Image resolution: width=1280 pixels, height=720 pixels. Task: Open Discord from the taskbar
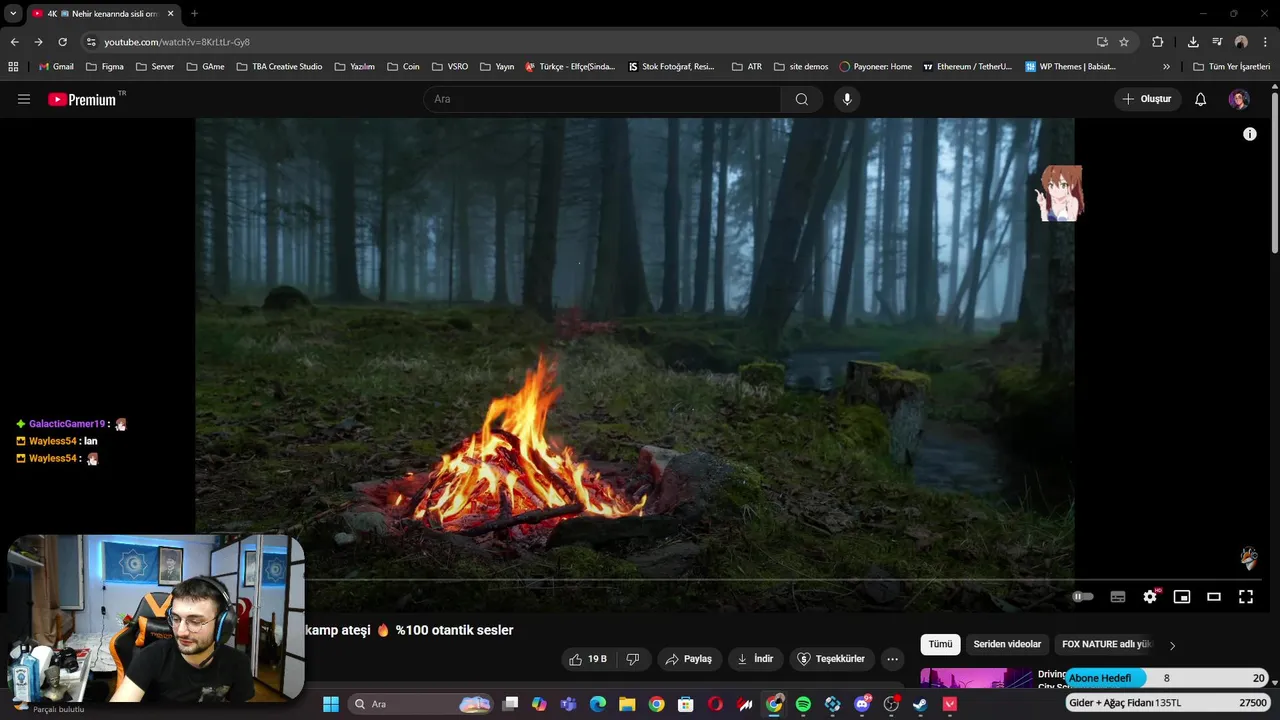point(862,704)
